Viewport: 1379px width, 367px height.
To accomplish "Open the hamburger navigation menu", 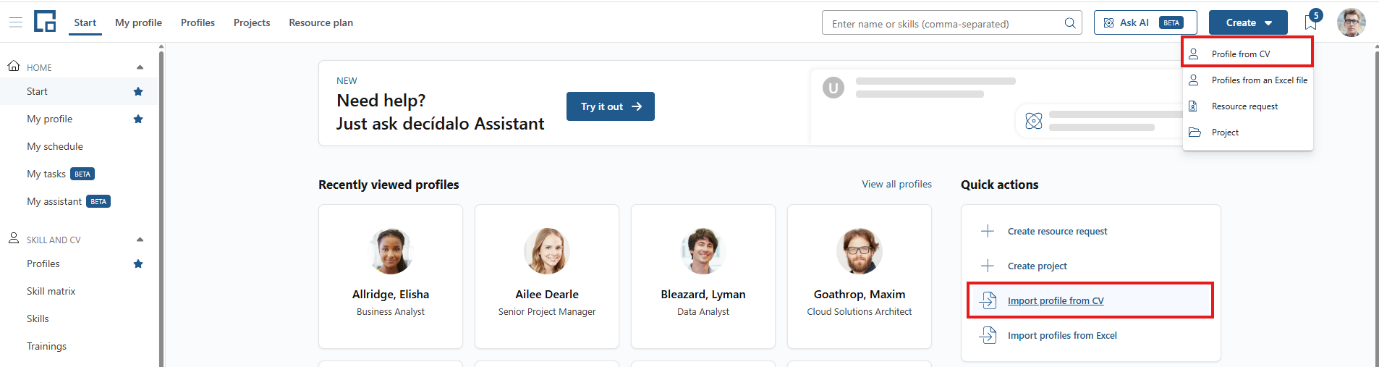I will click(15, 22).
